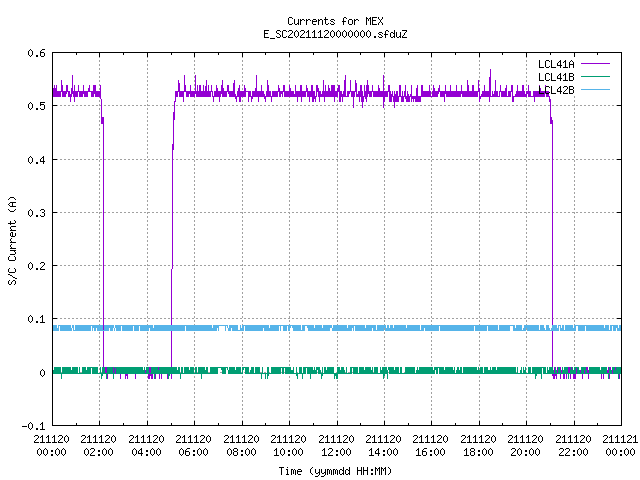640x480 pixels.
Task: Click the x-axis tick 211120 02:00
Action: (x=98, y=445)
